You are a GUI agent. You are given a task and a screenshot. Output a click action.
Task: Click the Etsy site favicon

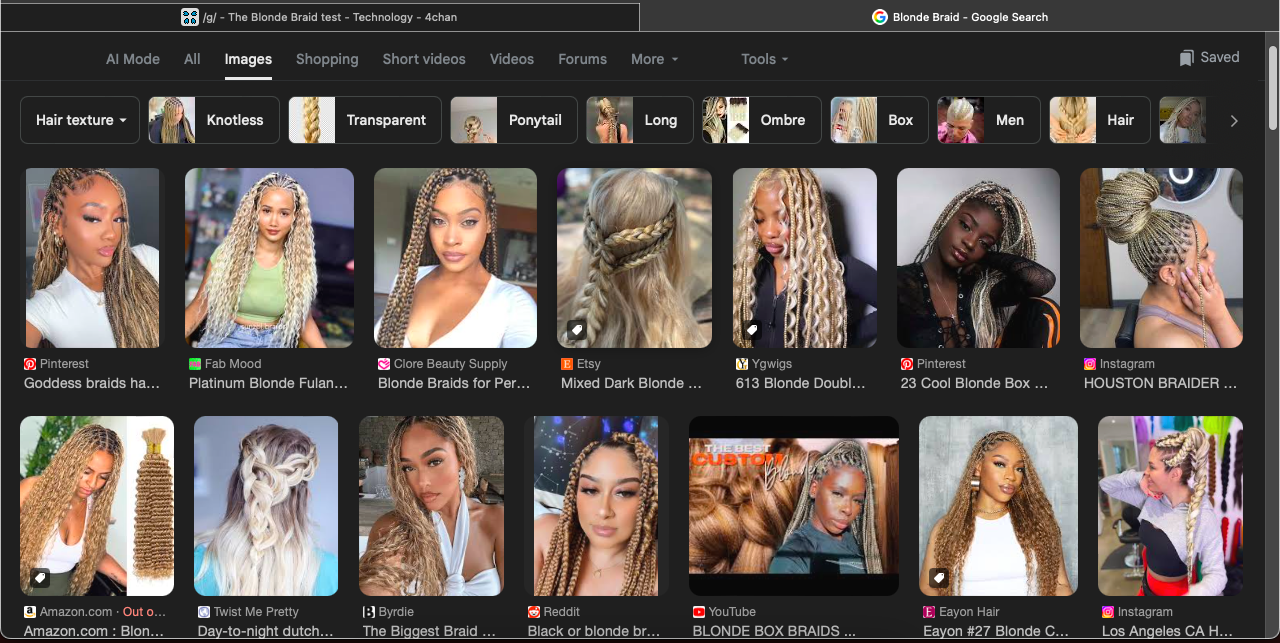567,364
